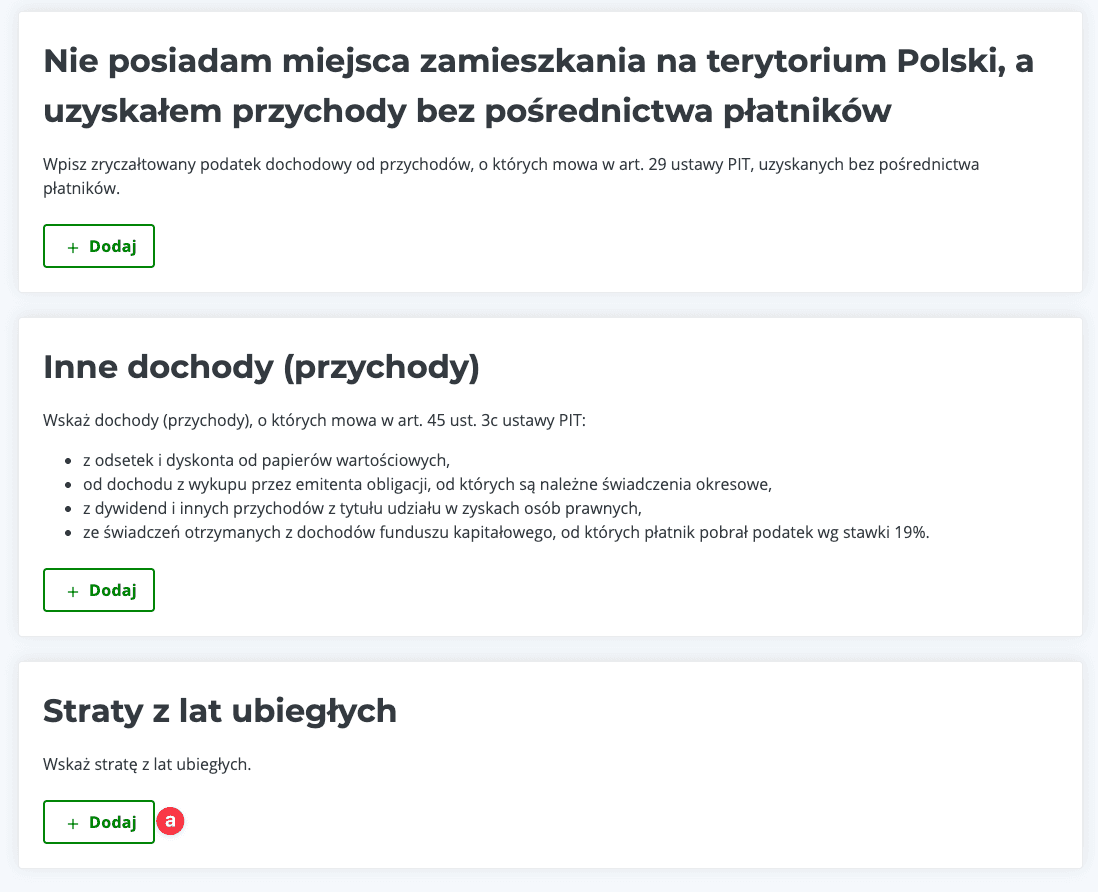This screenshot has width=1098, height=892.
Task: Click Dodaj under Inne dochody (przychody)
Action: point(99,589)
